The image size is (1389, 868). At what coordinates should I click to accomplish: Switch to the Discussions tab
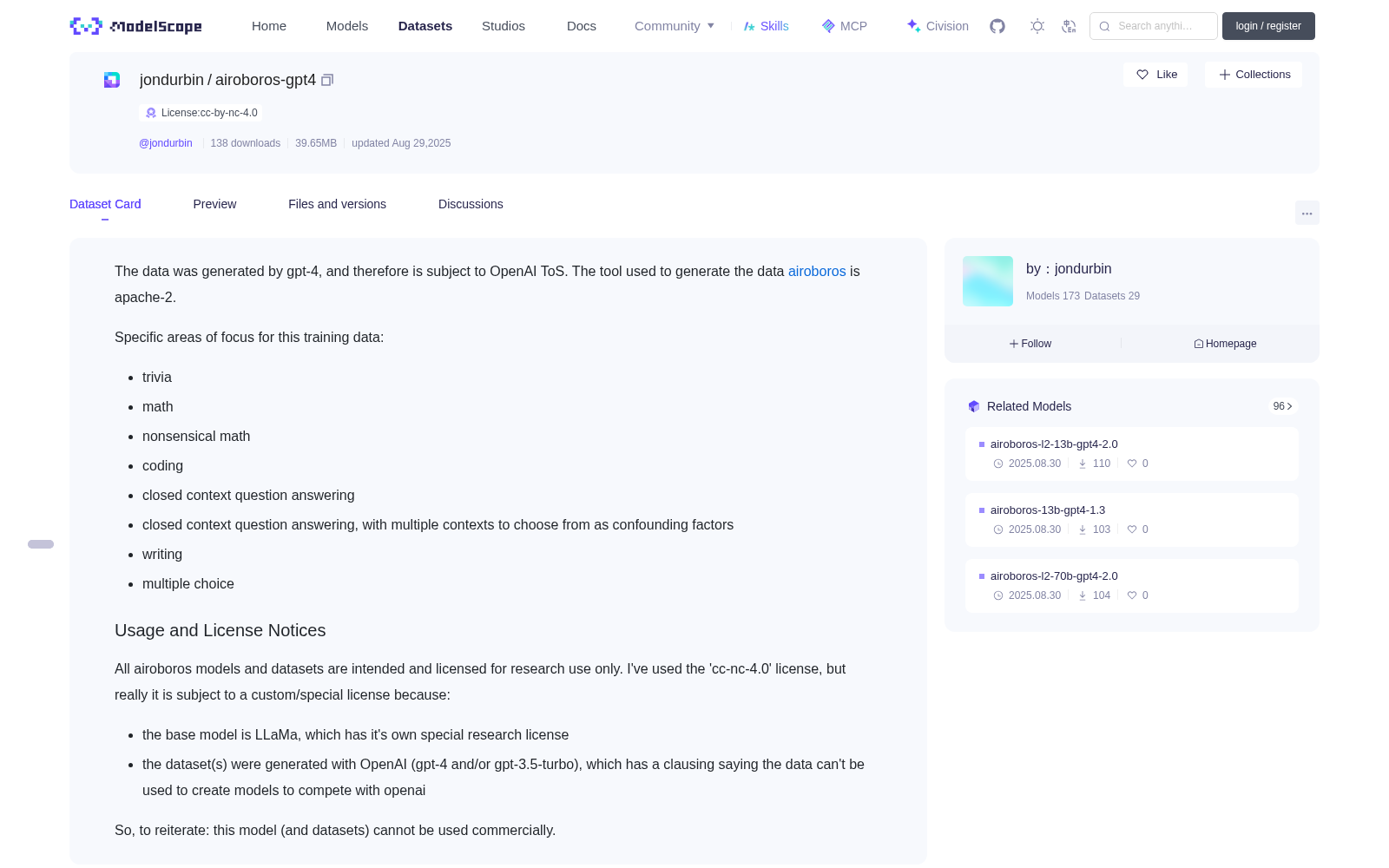tap(471, 204)
